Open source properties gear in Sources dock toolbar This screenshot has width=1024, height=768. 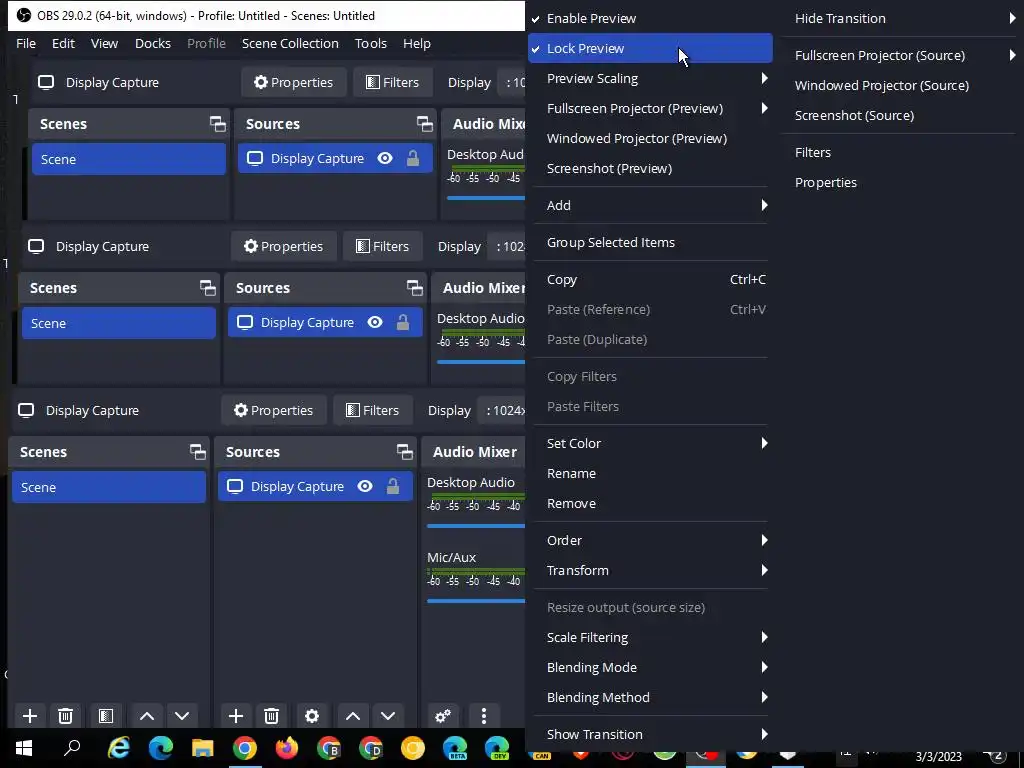coord(312,716)
